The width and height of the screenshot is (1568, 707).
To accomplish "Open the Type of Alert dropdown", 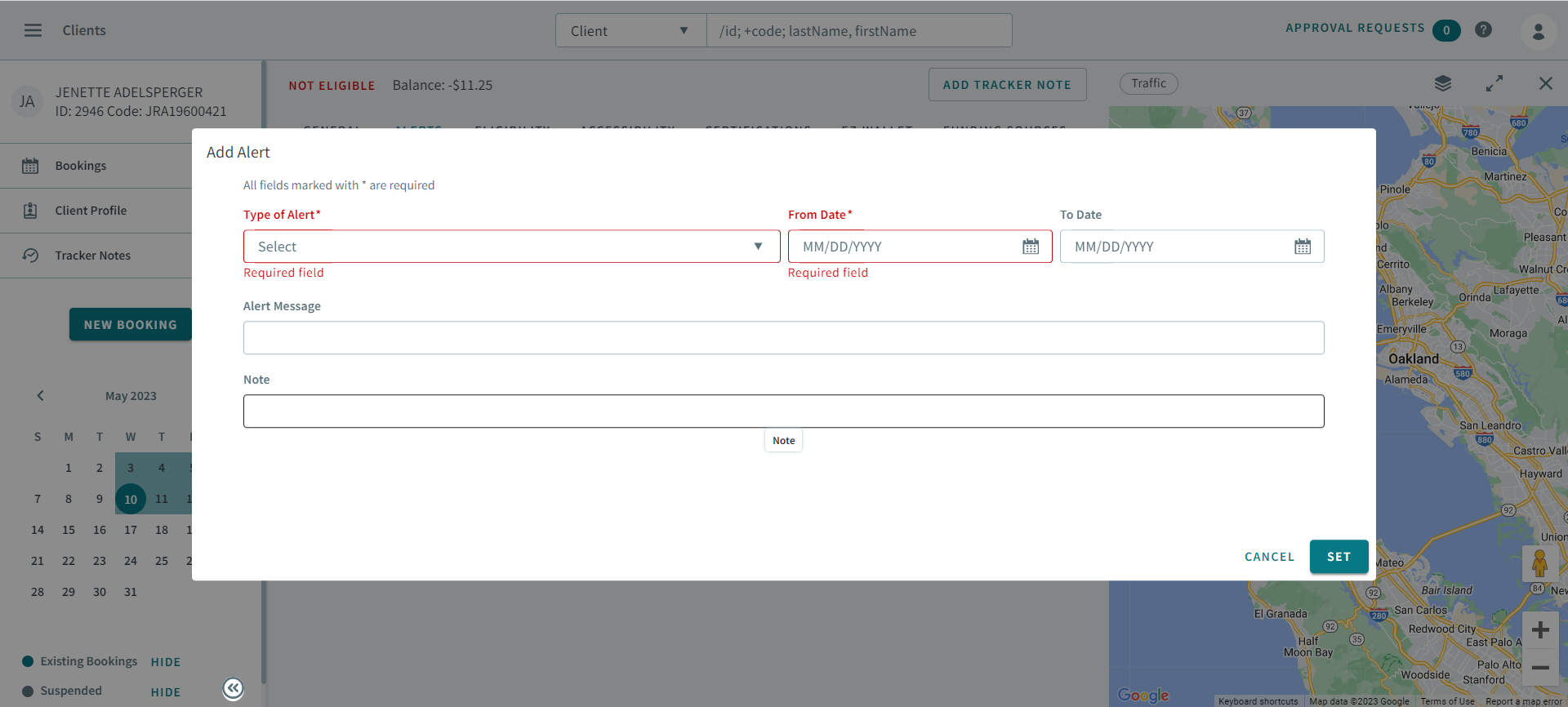I will point(511,247).
